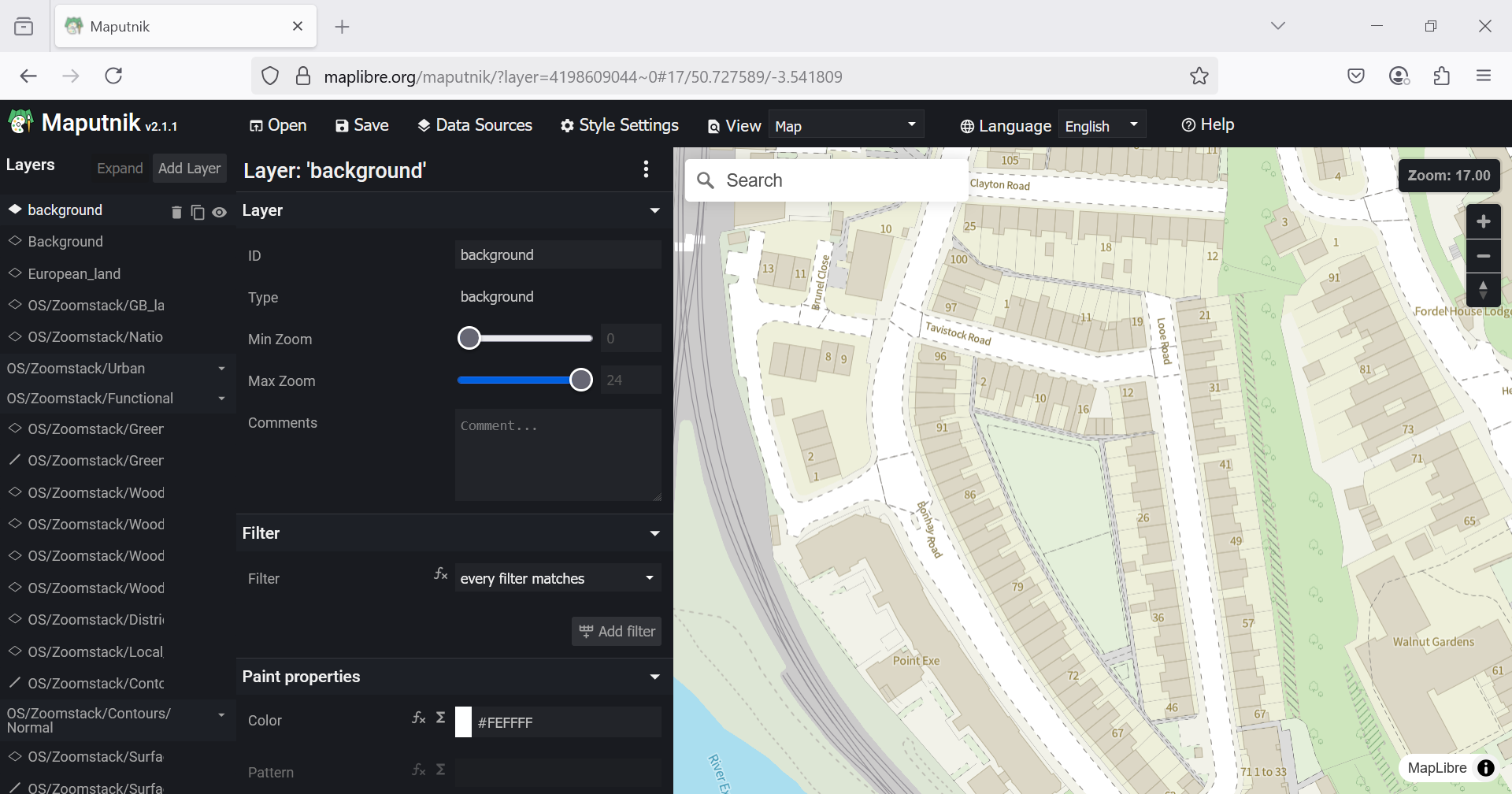Open the layer options three-dot menu
The image size is (1512, 794).
[x=646, y=169]
